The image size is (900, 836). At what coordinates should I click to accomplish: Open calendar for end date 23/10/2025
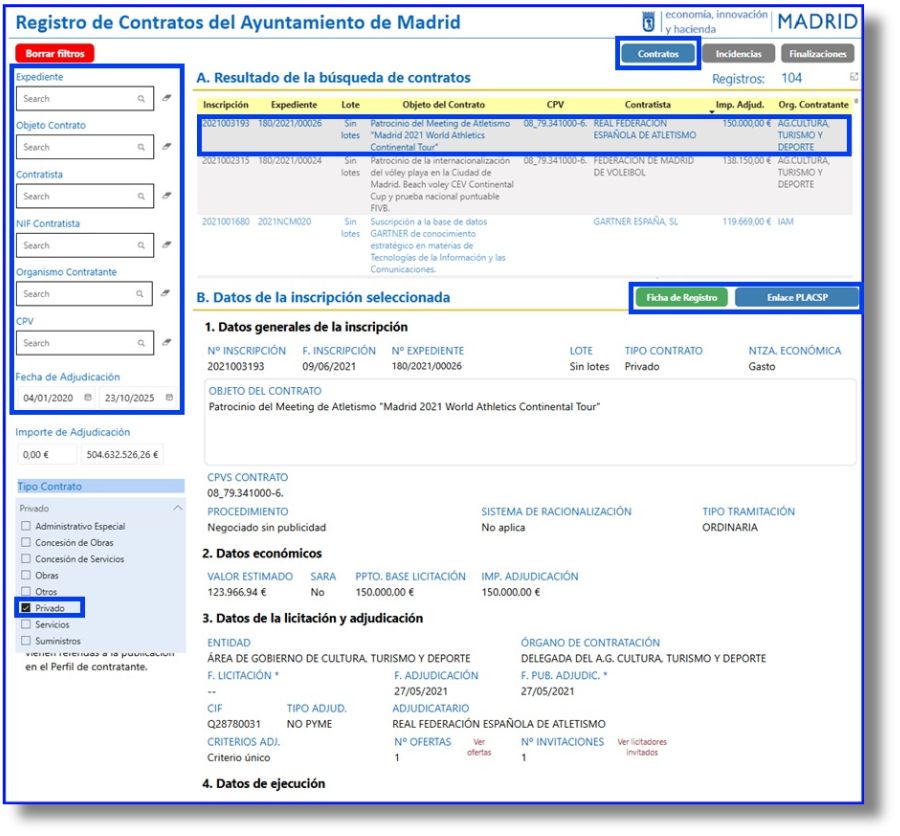(169, 397)
